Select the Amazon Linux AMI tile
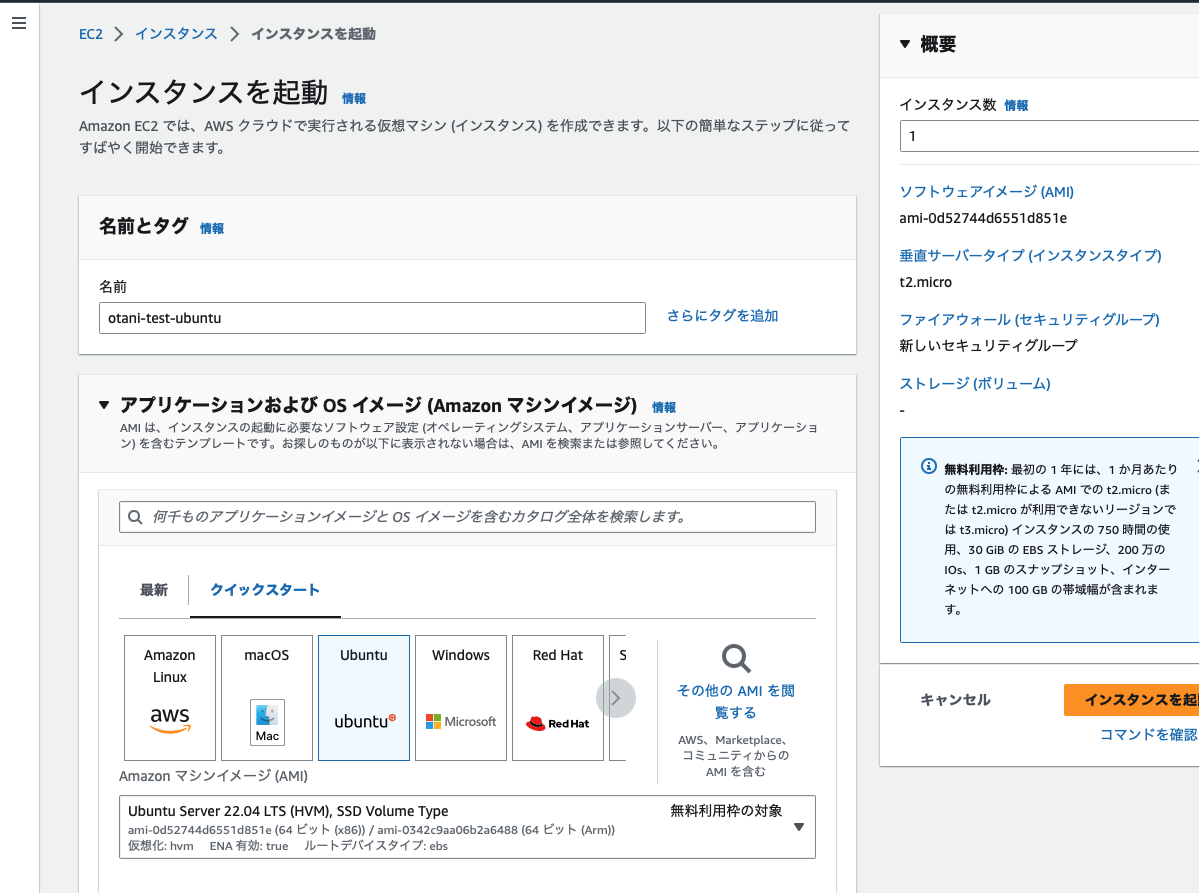Viewport: 1199px width, 893px height. click(169, 697)
